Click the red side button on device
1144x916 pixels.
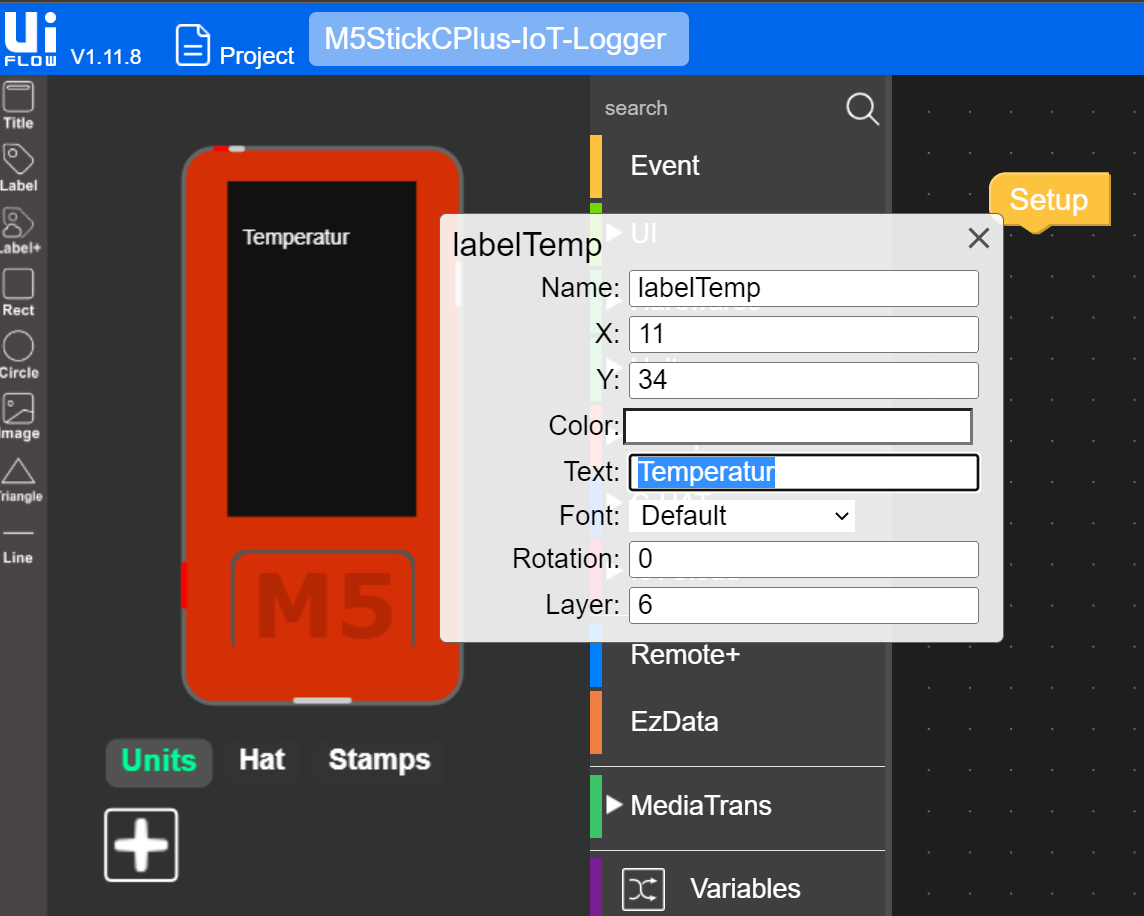185,585
